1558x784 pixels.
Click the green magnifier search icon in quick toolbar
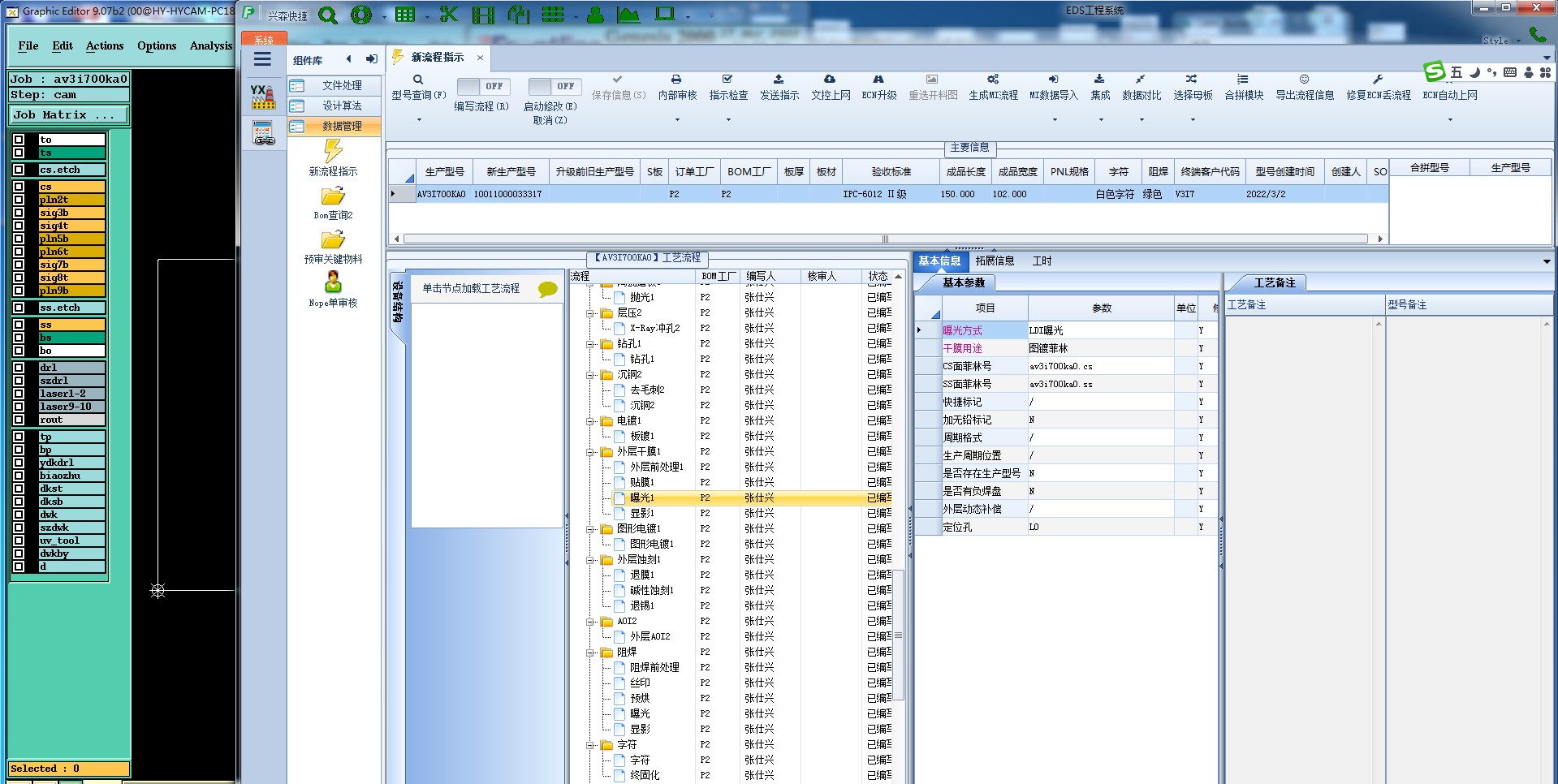click(327, 15)
